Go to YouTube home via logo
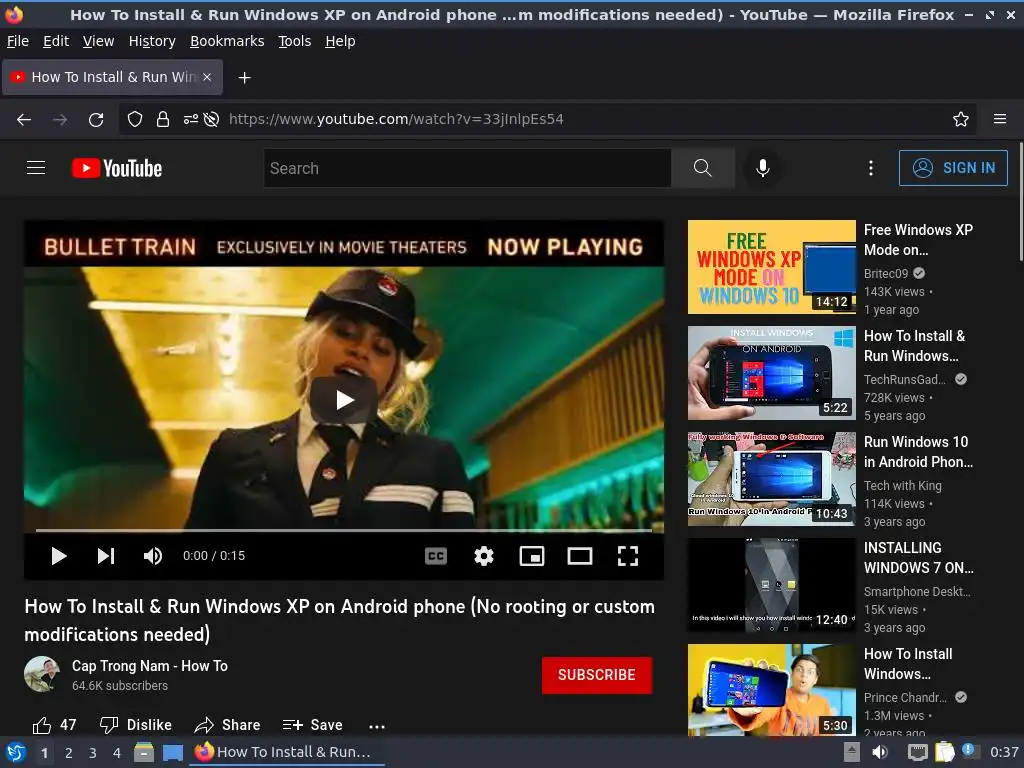The width and height of the screenshot is (1024, 768). coord(117,168)
